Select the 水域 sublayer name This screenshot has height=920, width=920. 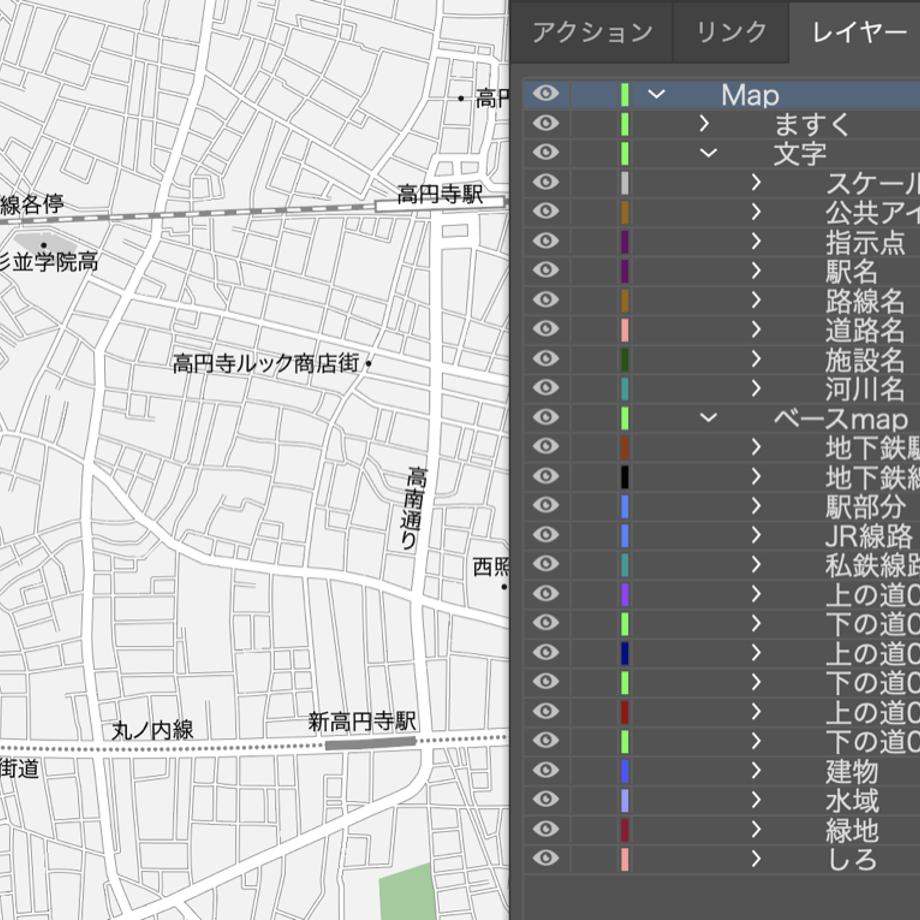(852, 800)
